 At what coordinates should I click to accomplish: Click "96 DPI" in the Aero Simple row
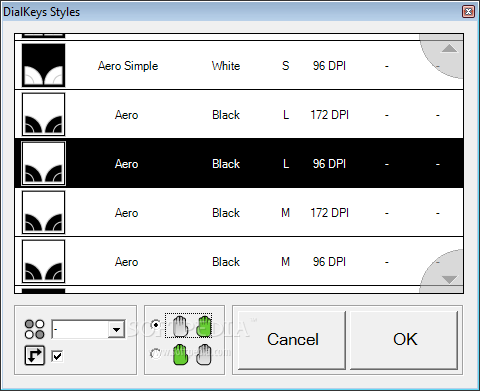tap(329, 66)
